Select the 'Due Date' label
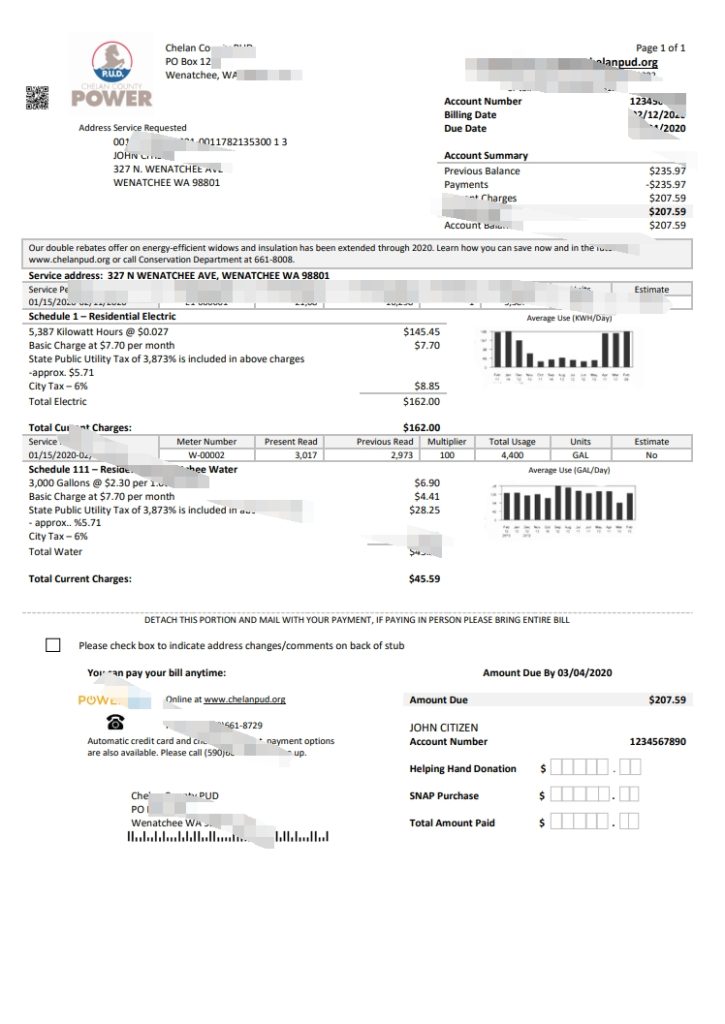This screenshot has width=725, height=1024. click(465, 128)
